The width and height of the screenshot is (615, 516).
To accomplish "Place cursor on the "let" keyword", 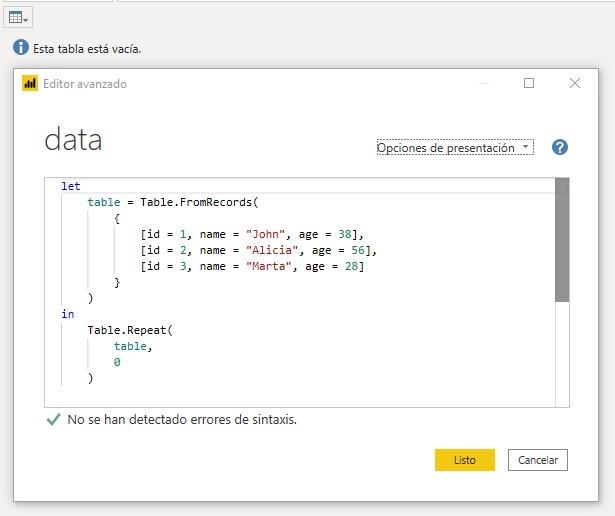I will click(x=71, y=186).
